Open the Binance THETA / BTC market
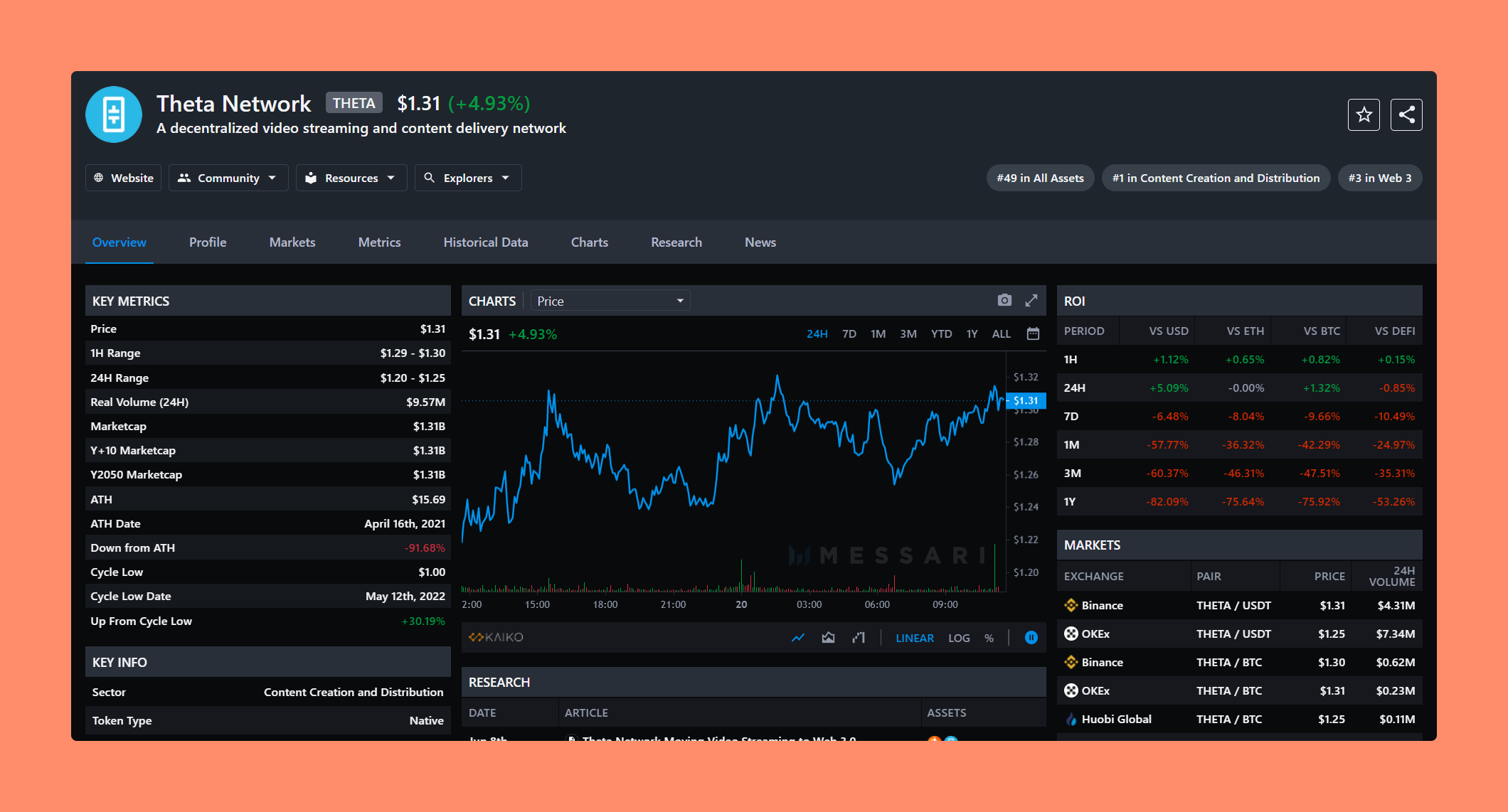The image size is (1508, 812). point(1239,662)
